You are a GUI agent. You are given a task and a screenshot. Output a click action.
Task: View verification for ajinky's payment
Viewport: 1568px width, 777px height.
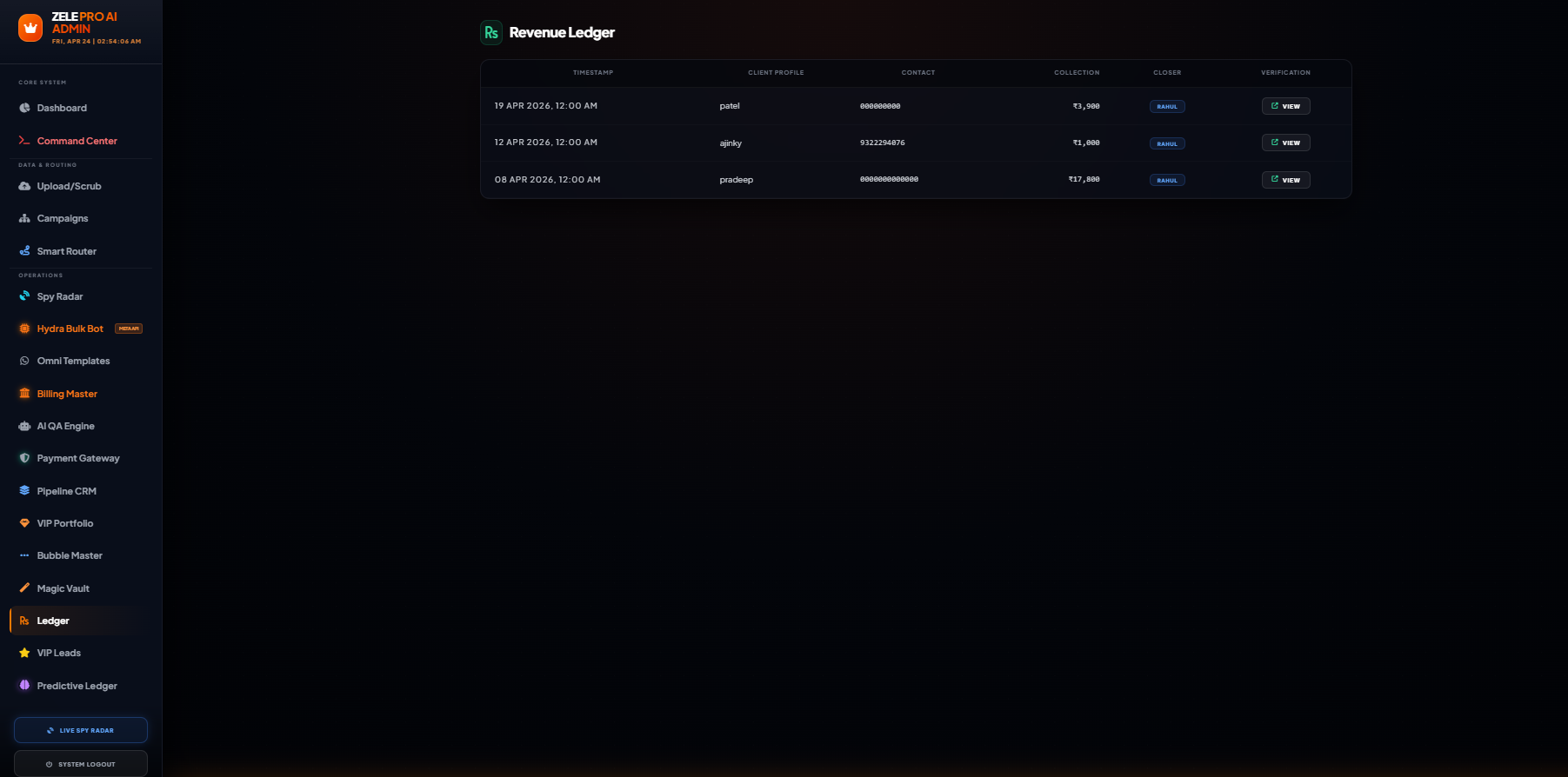click(x=1285, y=143)
